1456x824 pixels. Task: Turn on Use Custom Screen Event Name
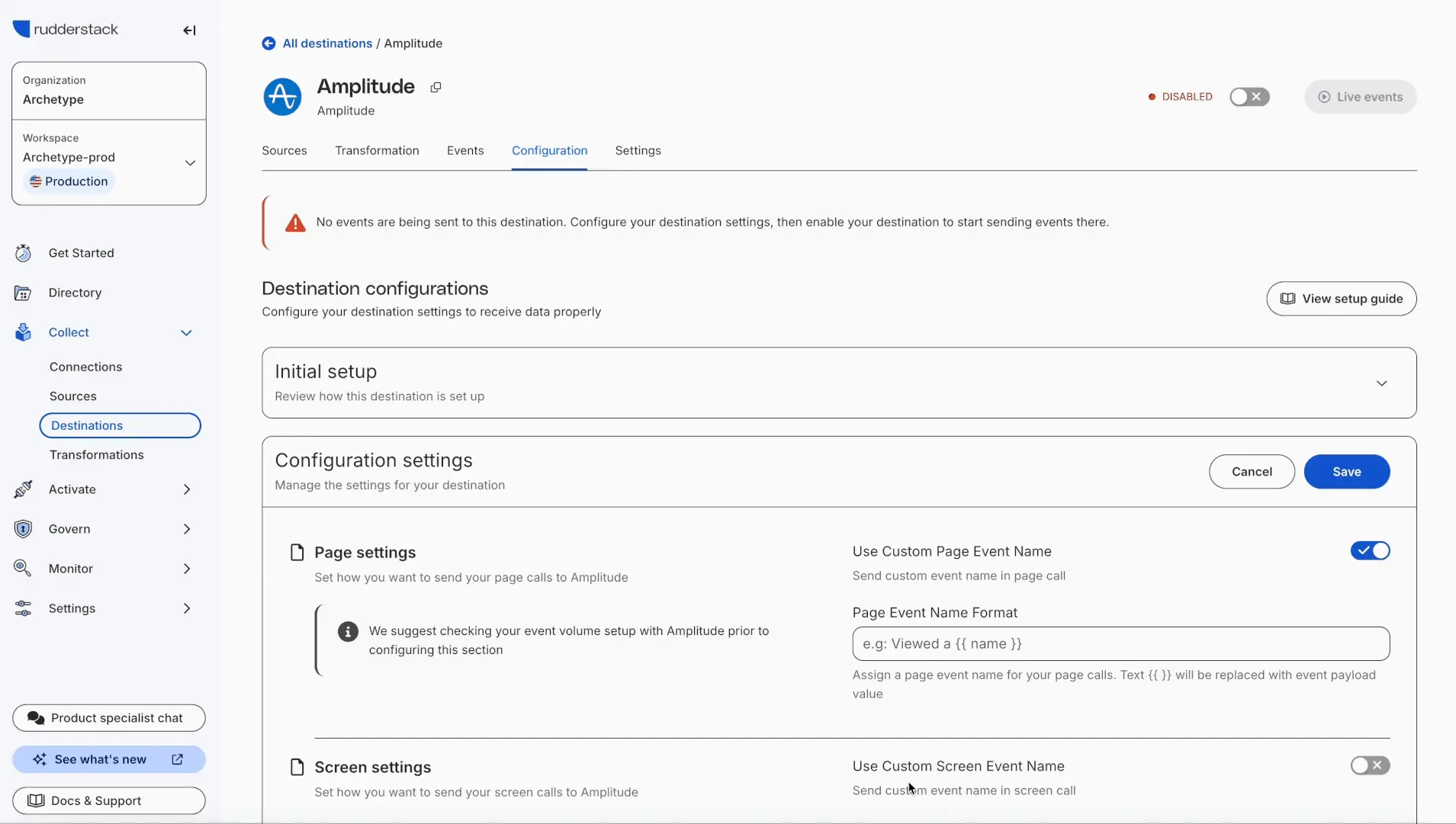click(x=1370, y=765)
